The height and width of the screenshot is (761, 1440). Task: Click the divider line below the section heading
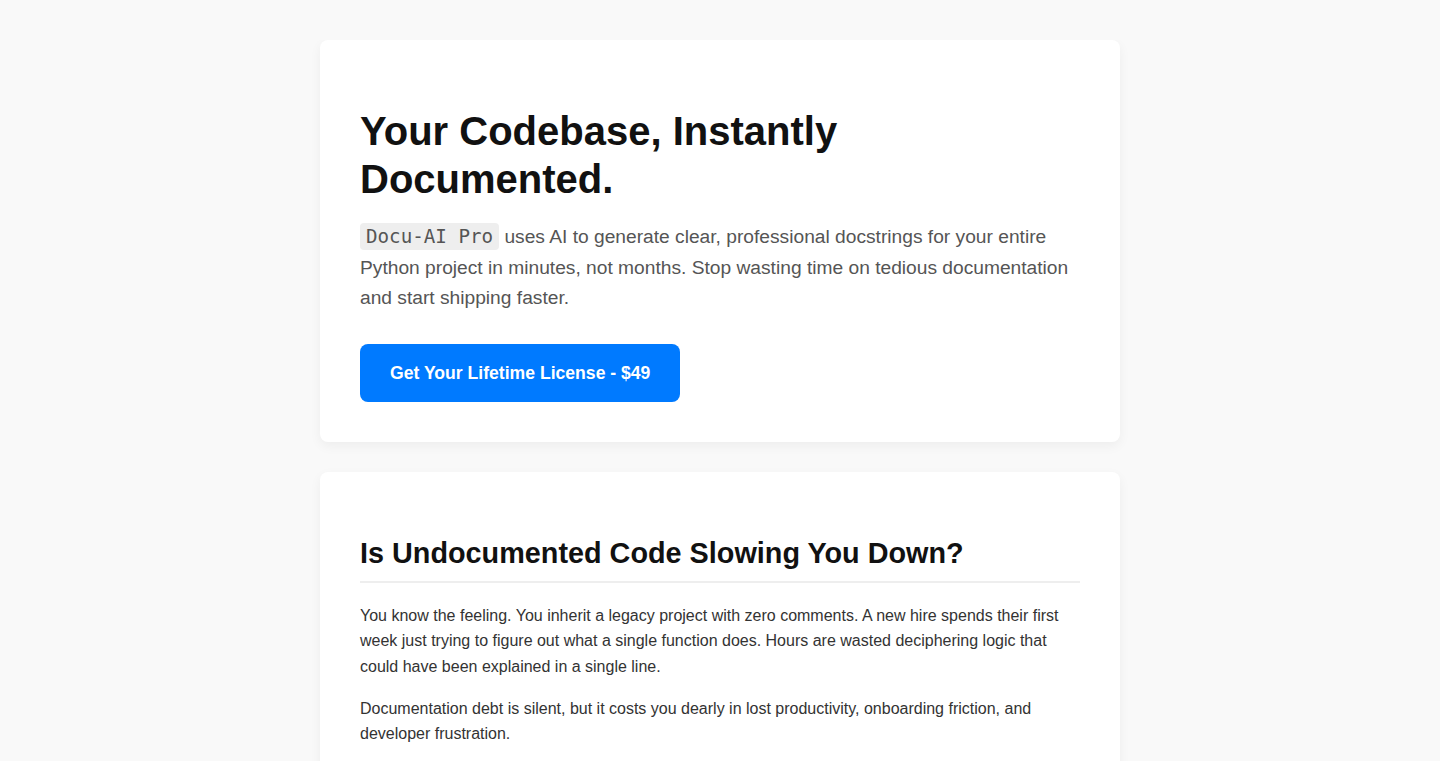[x=720, y=581]
